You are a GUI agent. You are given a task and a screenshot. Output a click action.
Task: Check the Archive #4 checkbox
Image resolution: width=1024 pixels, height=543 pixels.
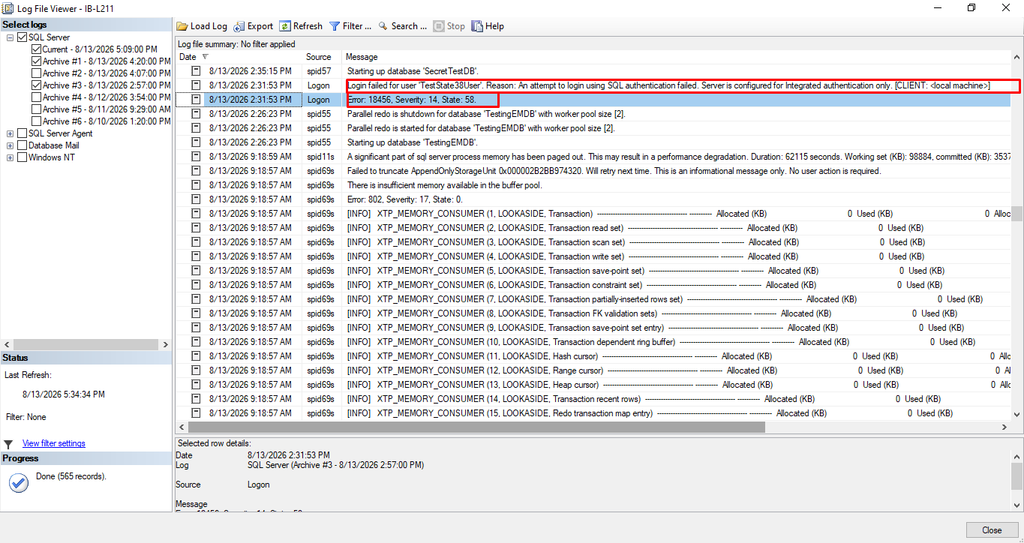click(x=36, y=97)
